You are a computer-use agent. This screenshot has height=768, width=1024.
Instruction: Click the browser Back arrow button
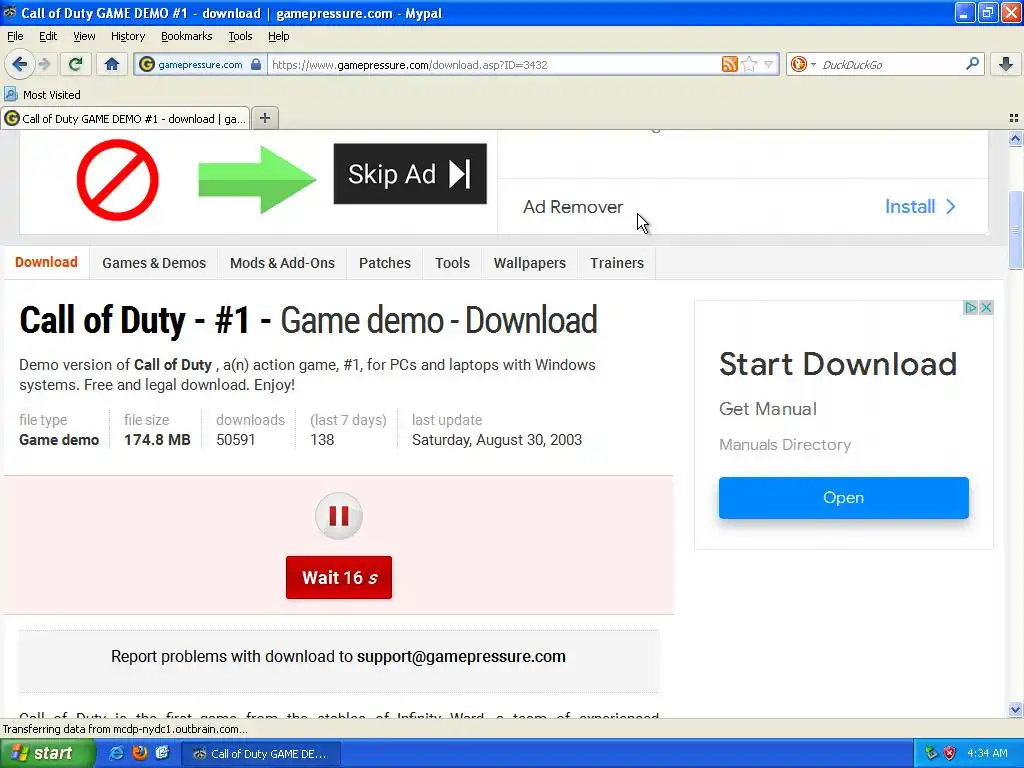coord(19,64)
